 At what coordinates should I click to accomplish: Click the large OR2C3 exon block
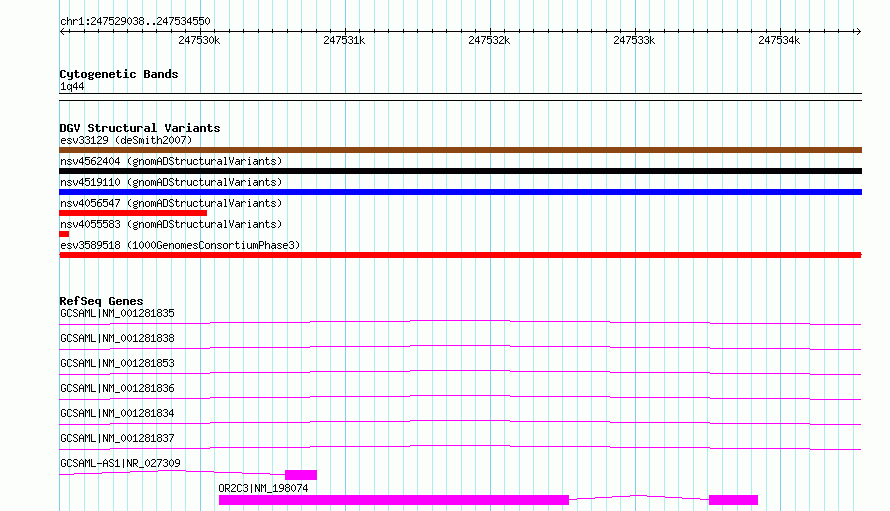[x=394, y=500]
